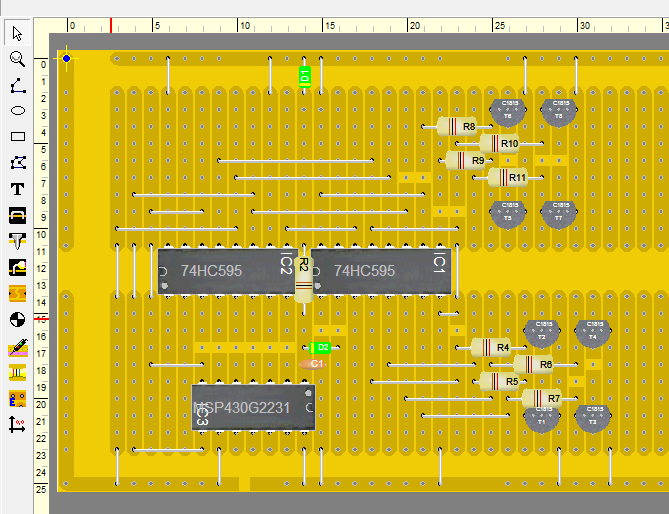Select resistor R10

click(499, 143)
